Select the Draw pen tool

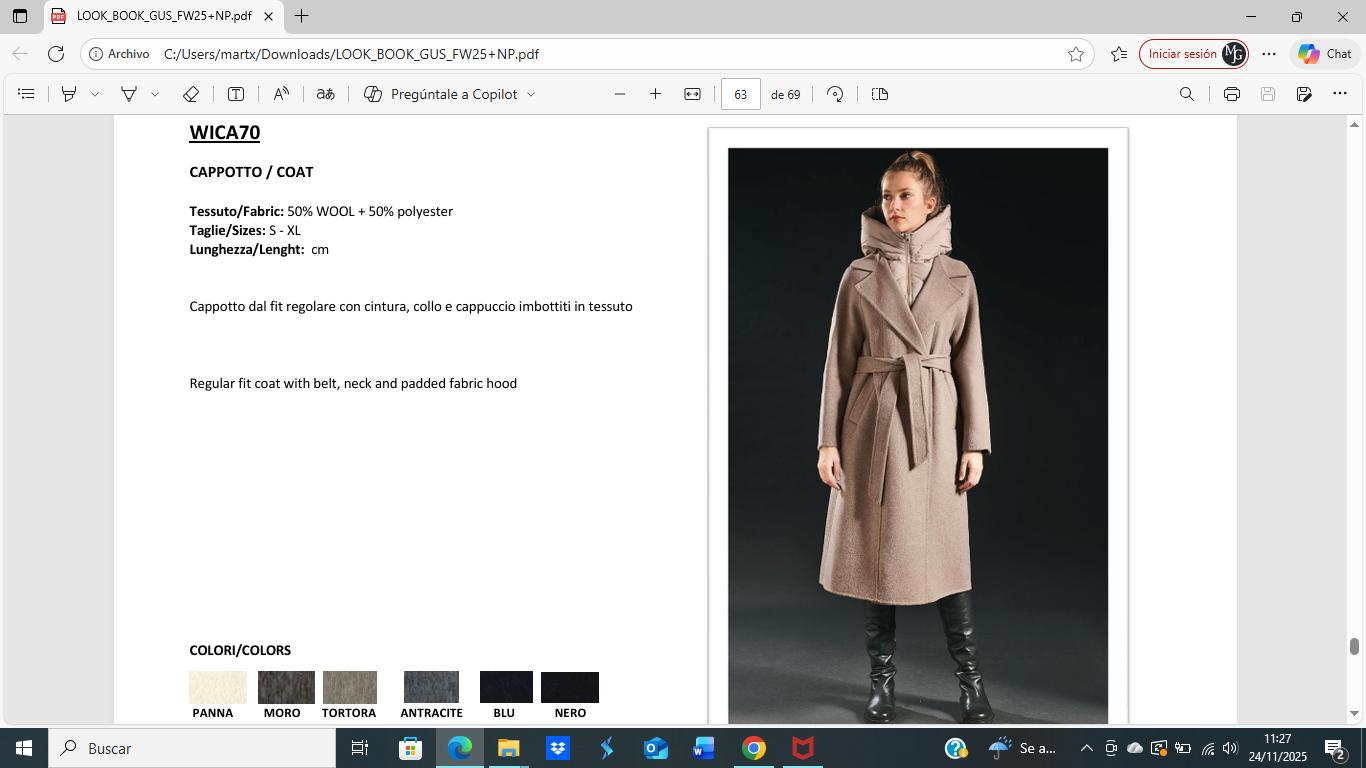(x=129, y=94)
